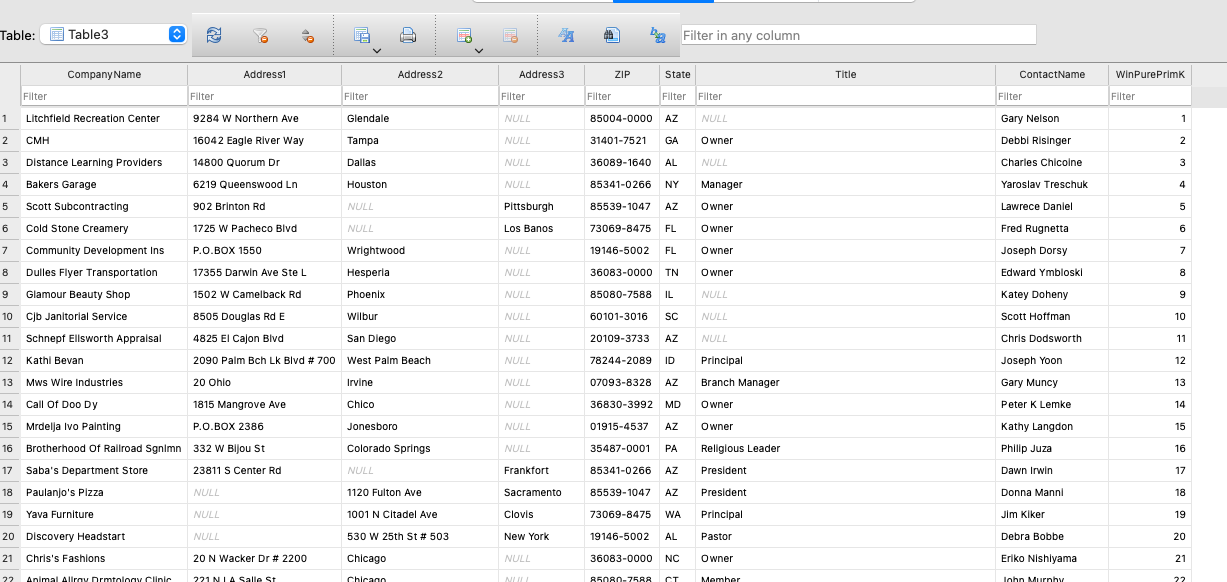This screenshot has height=582, width=1227.
Task: Click the Address1 filter box
Action: (x=265, y=96)
